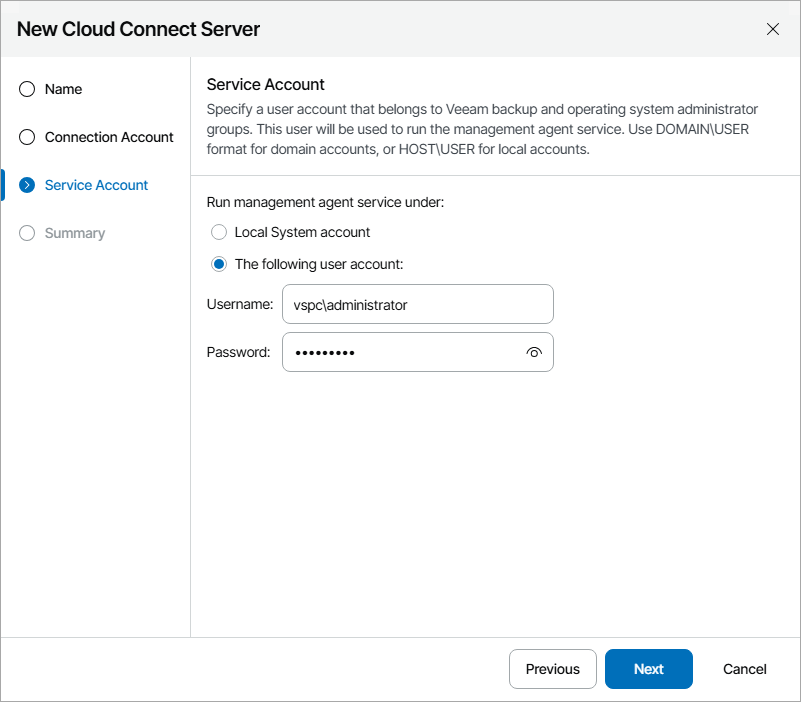The image size is (801, 702).
Task: Click the Summary step circle icon
Action: click(26, 233)
